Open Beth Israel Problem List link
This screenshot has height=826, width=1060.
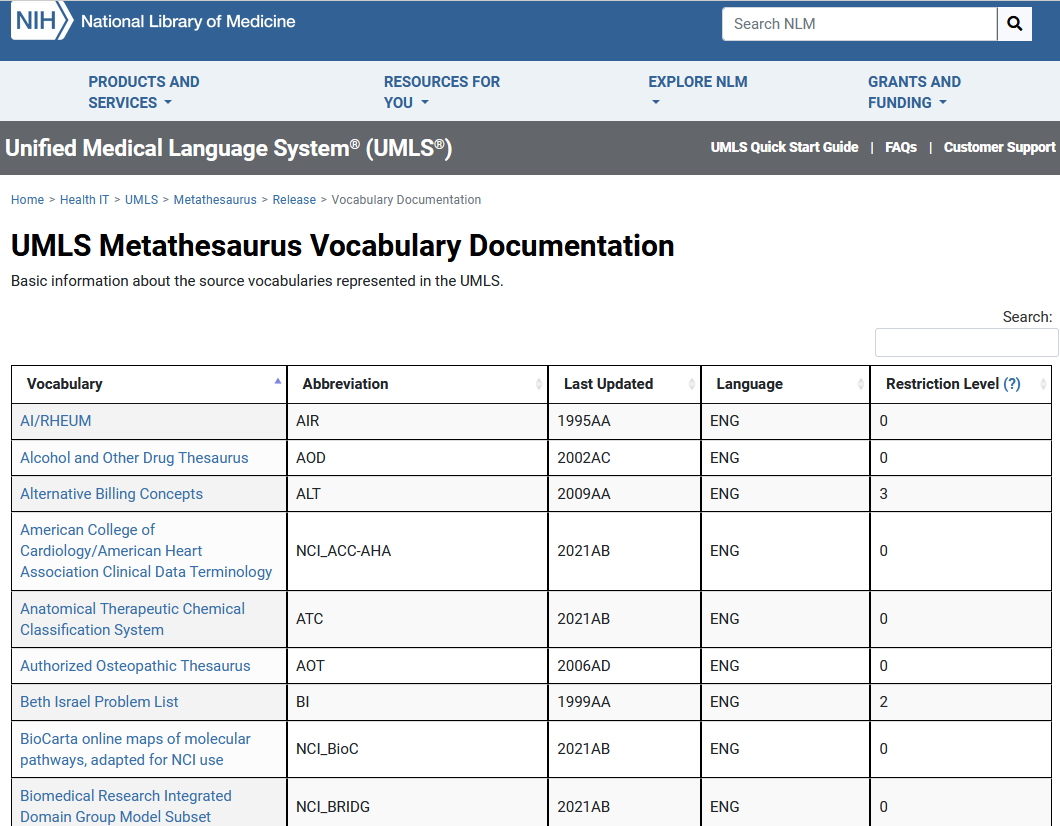coord(99,702)
